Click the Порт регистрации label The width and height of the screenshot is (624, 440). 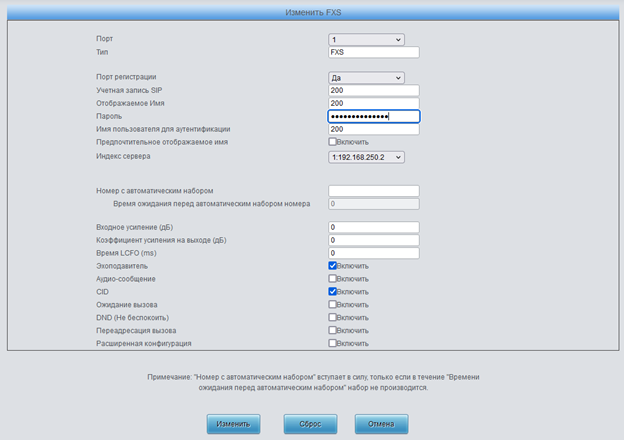[x=126, y=77]
